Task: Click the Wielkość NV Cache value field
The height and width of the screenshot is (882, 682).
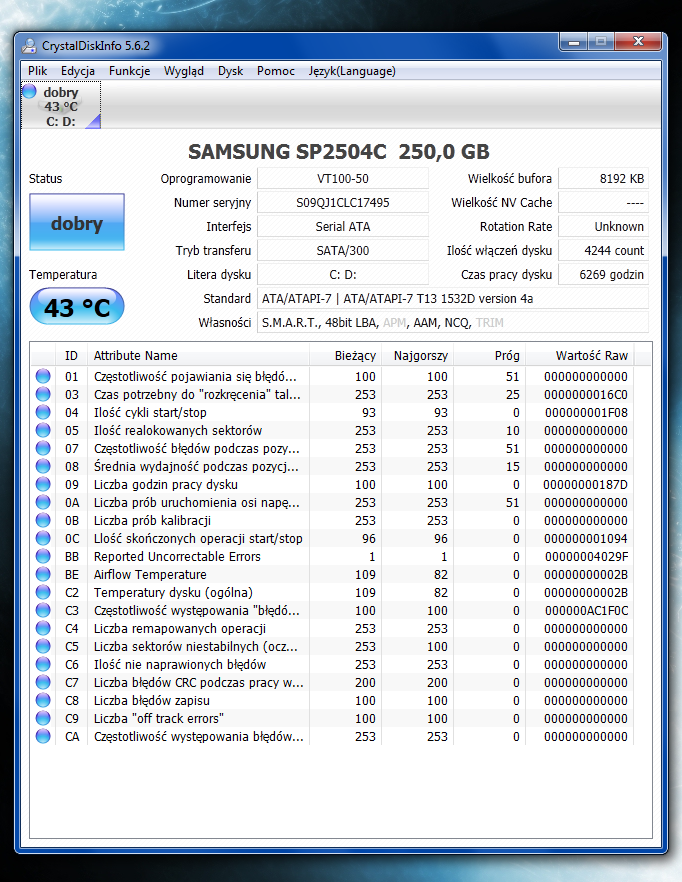Action: click(x=603, y=202)
